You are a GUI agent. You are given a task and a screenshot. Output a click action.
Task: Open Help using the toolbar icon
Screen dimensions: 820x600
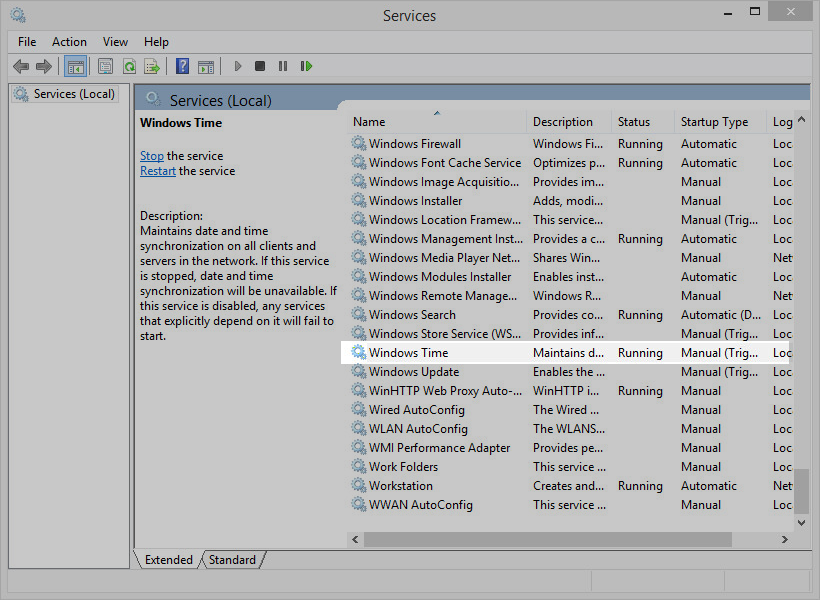click(x=182, y=66)
